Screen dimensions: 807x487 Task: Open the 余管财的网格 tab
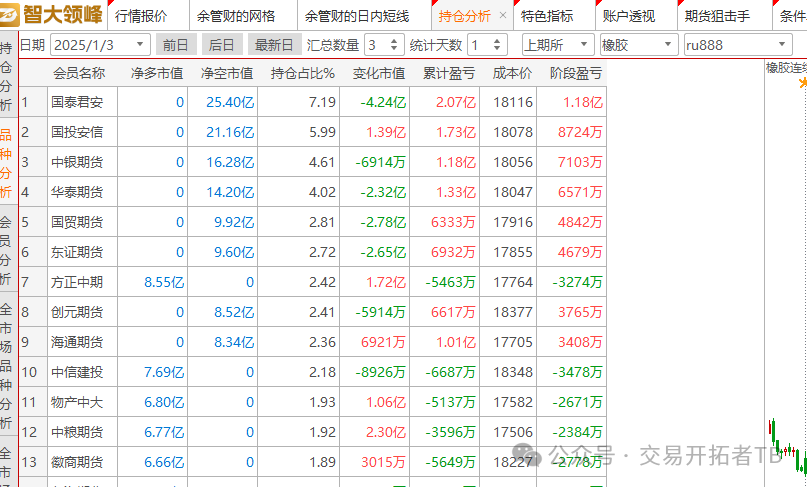coord(236,16)
